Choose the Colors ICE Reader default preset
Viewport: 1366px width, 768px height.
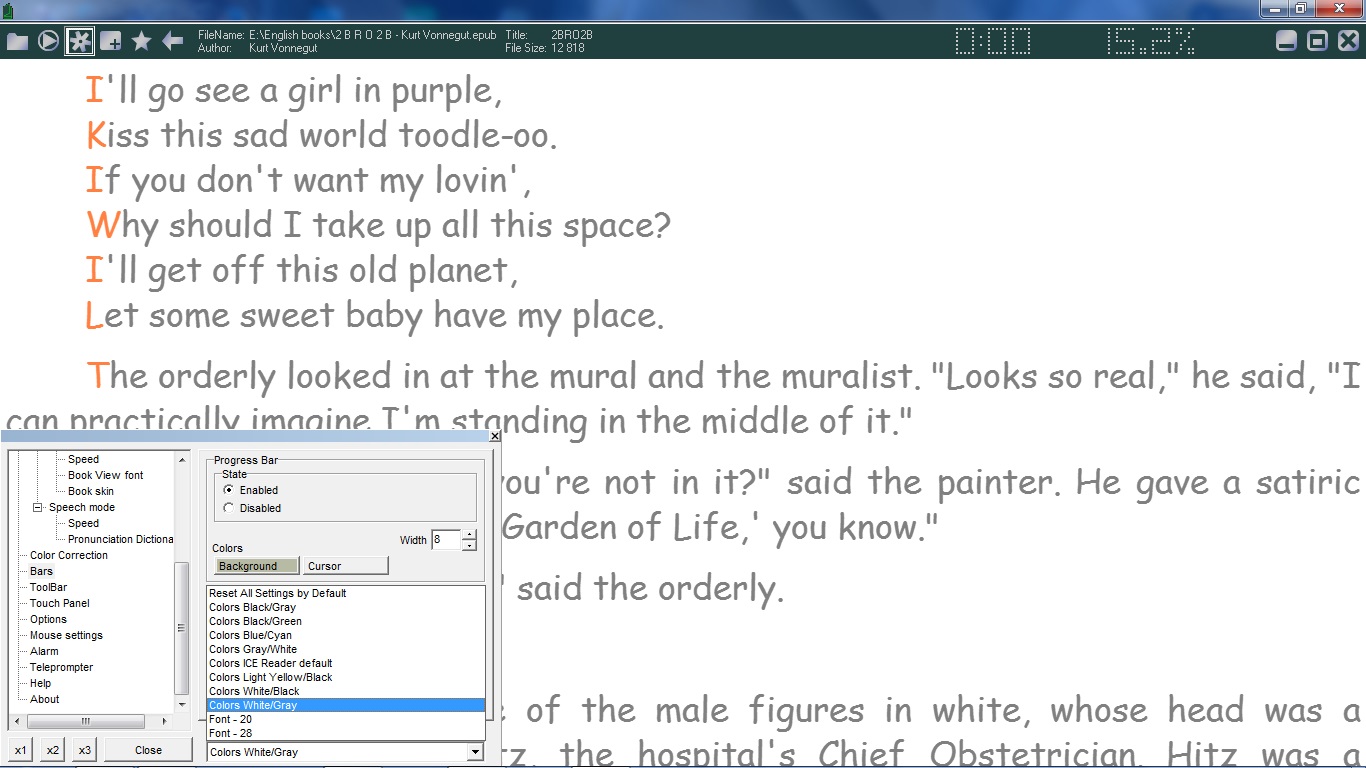[x=346, y=663]
